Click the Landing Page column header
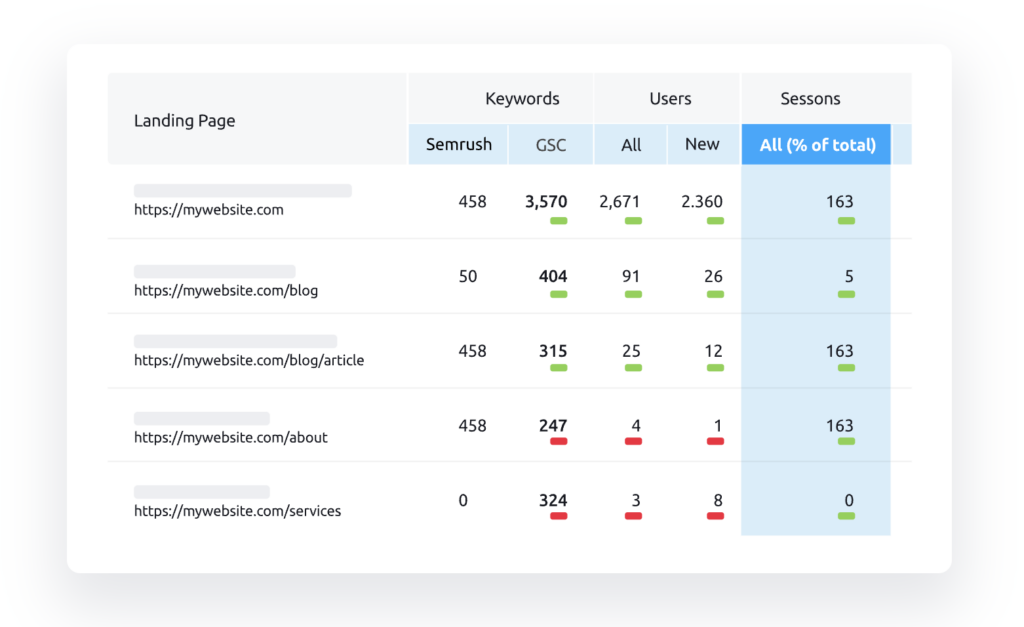 185,121
